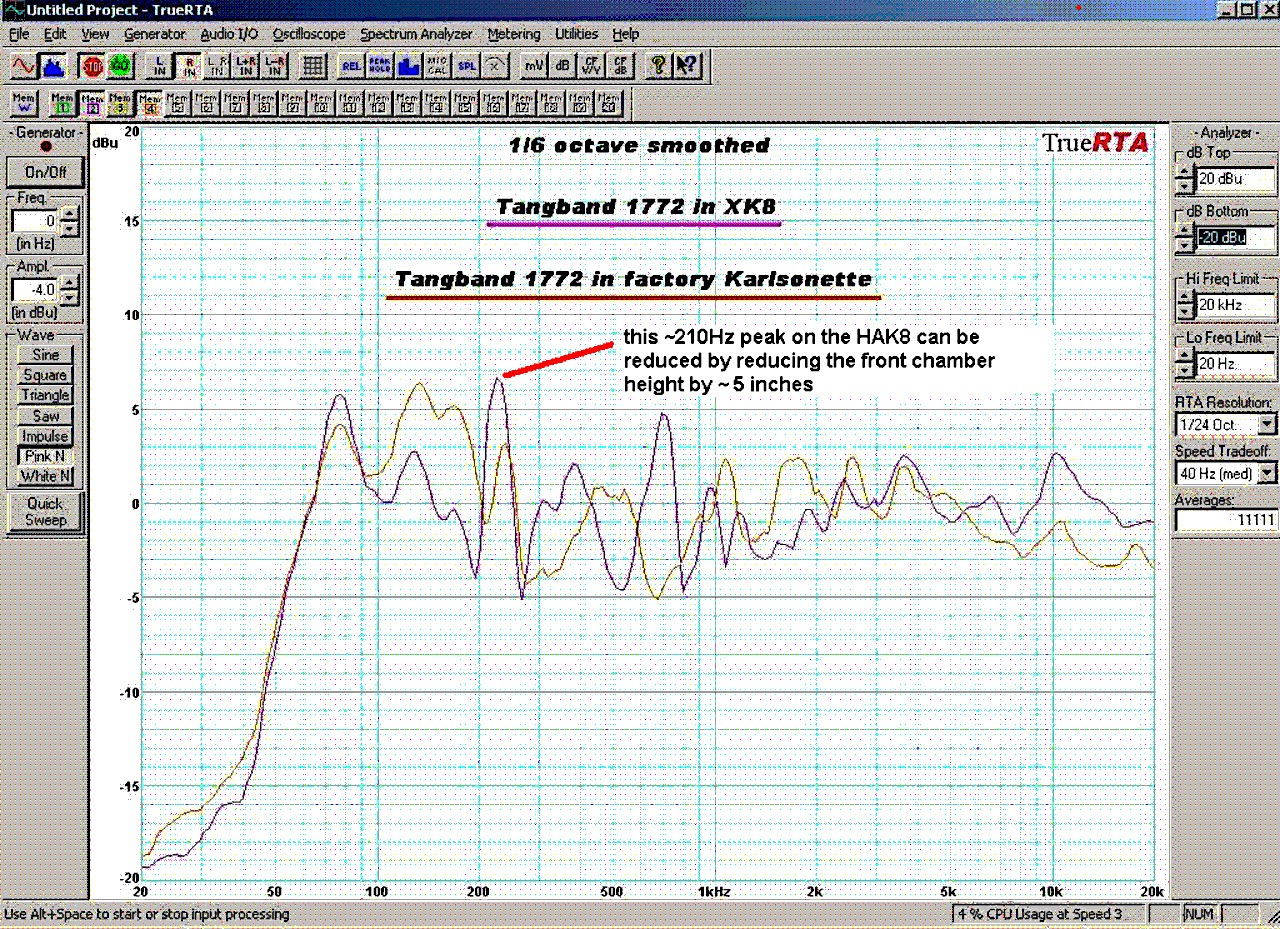Image resolution: width=1280 pixels, height=929 pixels.
Task: Toggle the PEAK HOLD icon
Action: click(x=380, y=66)
